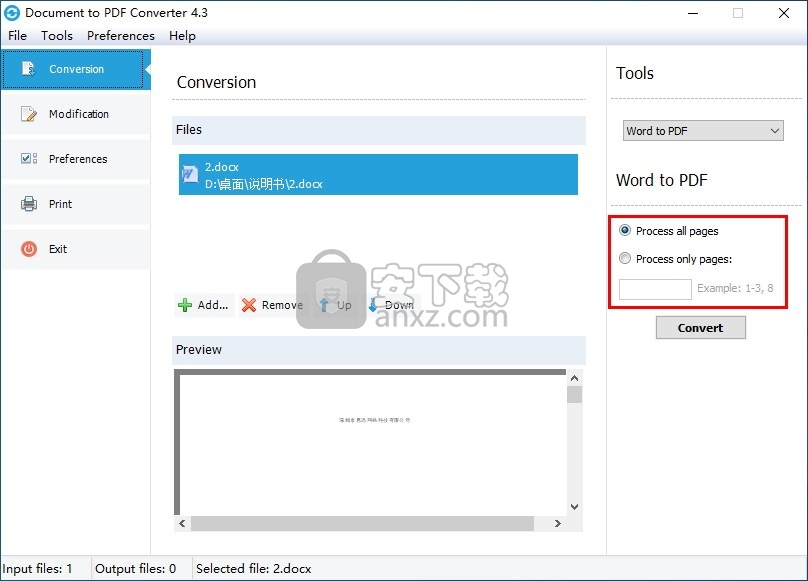Click the document preview page

(373, 444)
